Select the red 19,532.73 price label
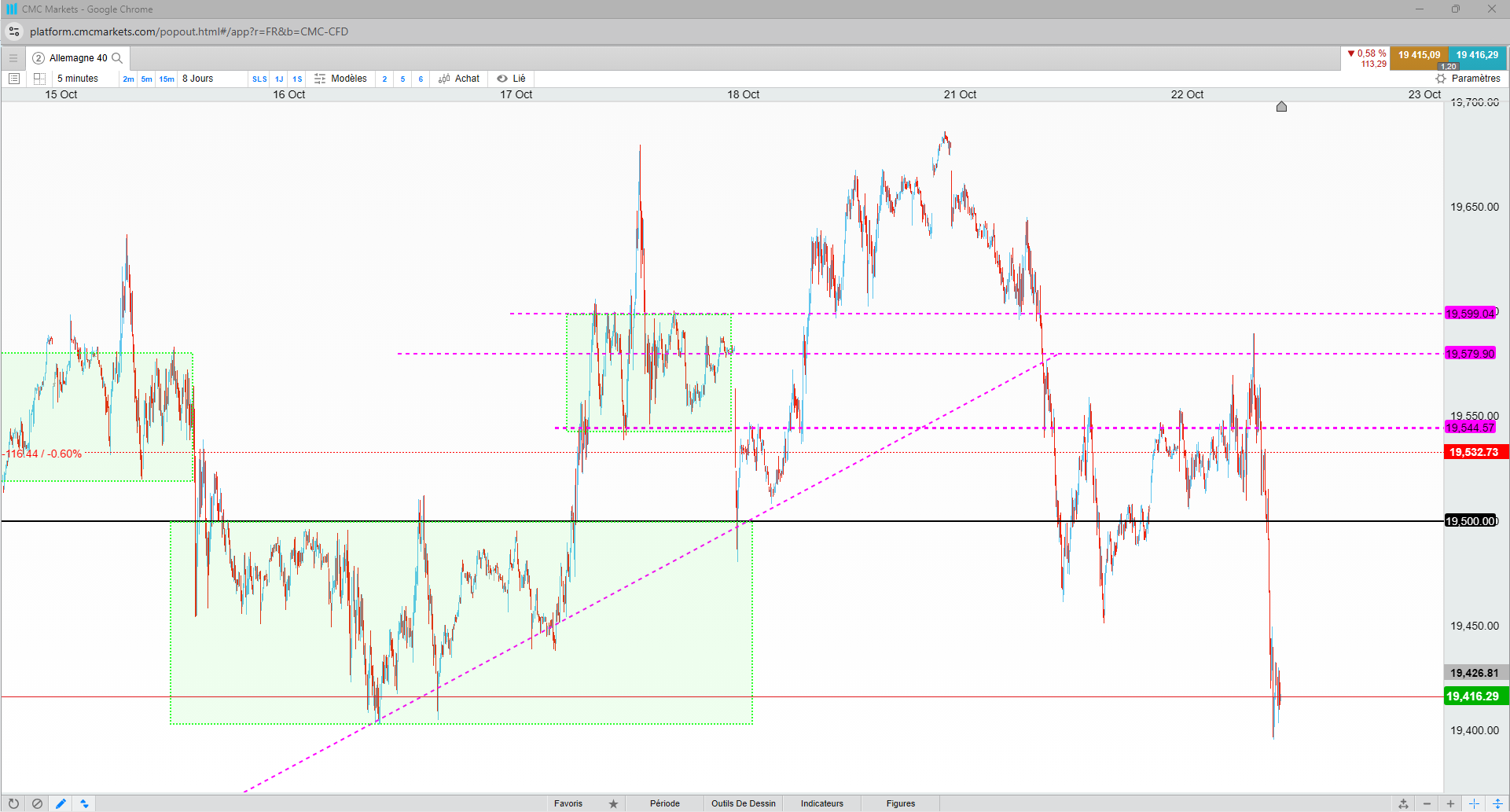 [x=1475, y=452]
